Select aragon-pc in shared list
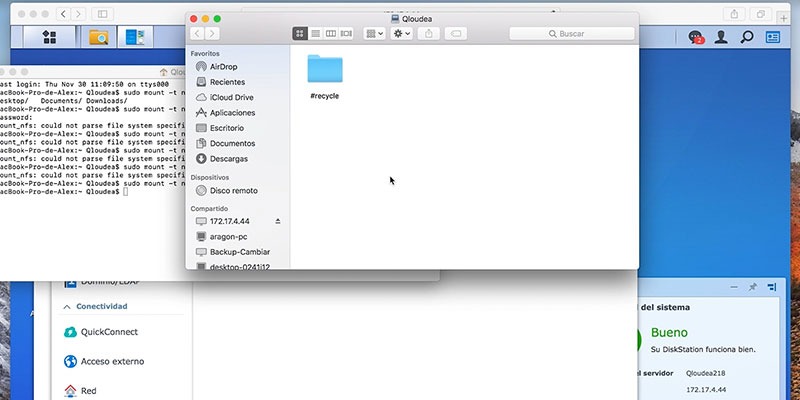 tap(229, 237)
